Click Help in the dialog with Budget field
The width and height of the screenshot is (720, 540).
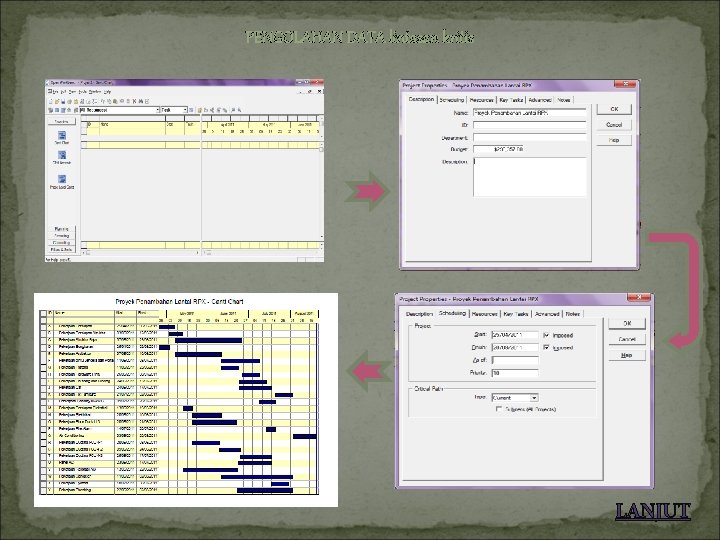614,140
